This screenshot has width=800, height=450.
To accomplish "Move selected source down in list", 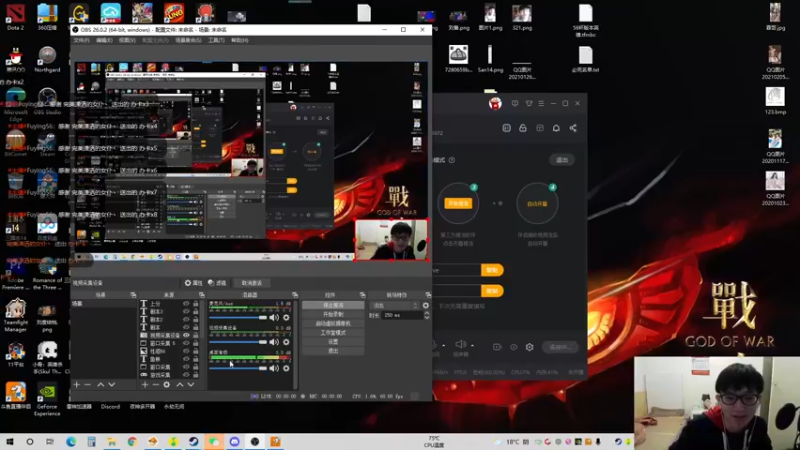I will coord(191,385).
